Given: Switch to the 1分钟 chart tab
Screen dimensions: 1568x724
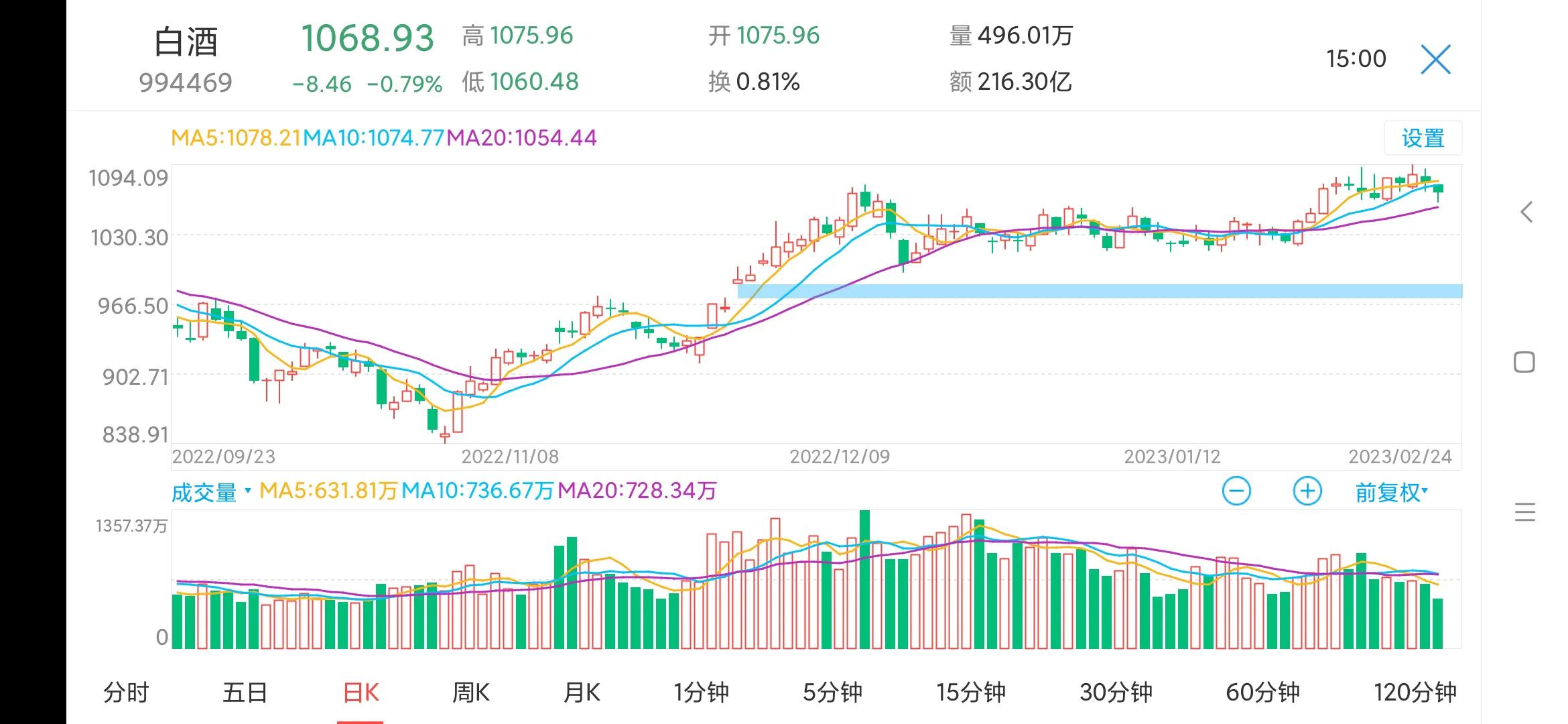Looking at the screenshot, I should 701,692.
